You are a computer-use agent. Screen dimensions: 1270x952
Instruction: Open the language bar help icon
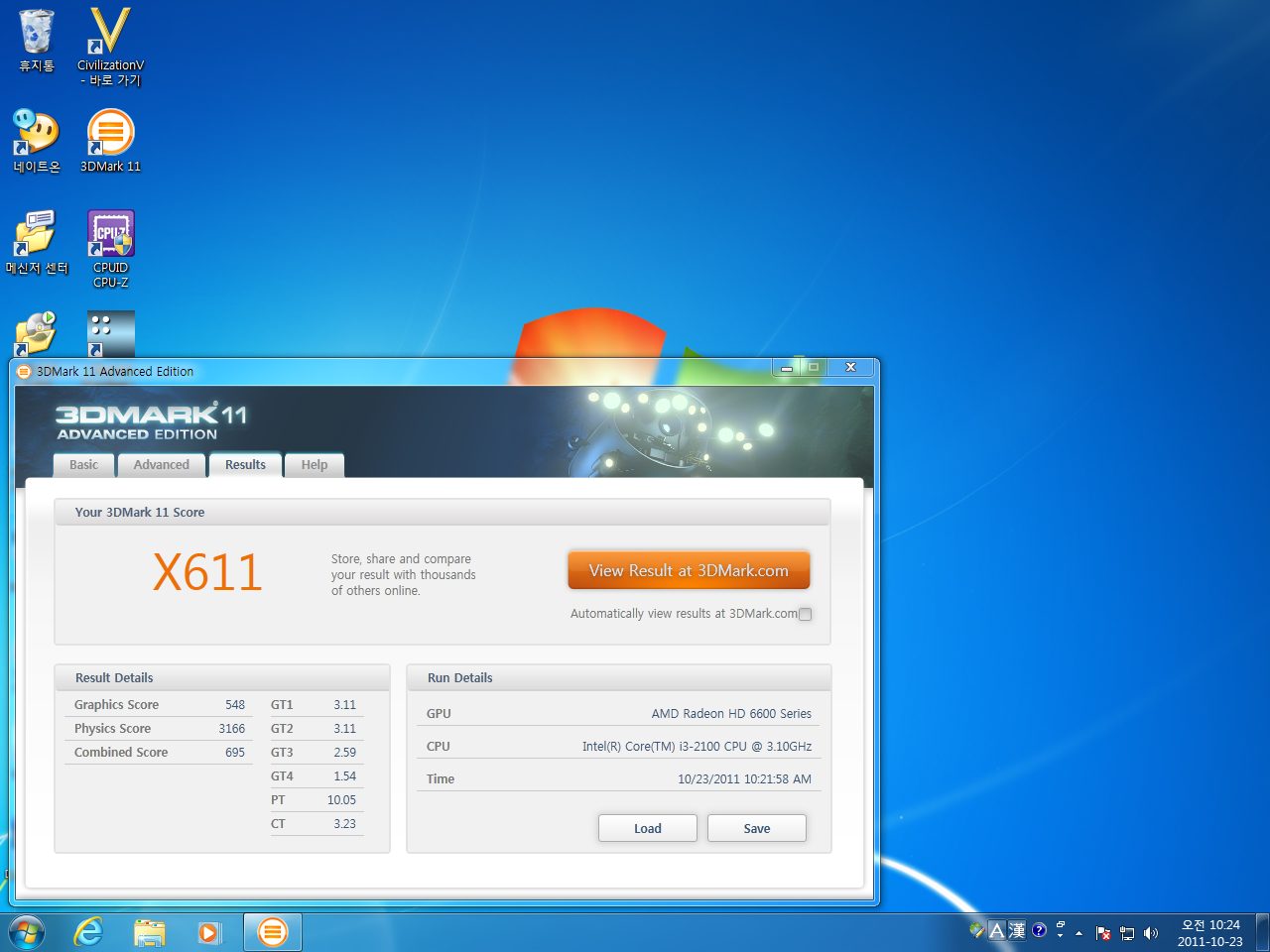point(1039,930)
